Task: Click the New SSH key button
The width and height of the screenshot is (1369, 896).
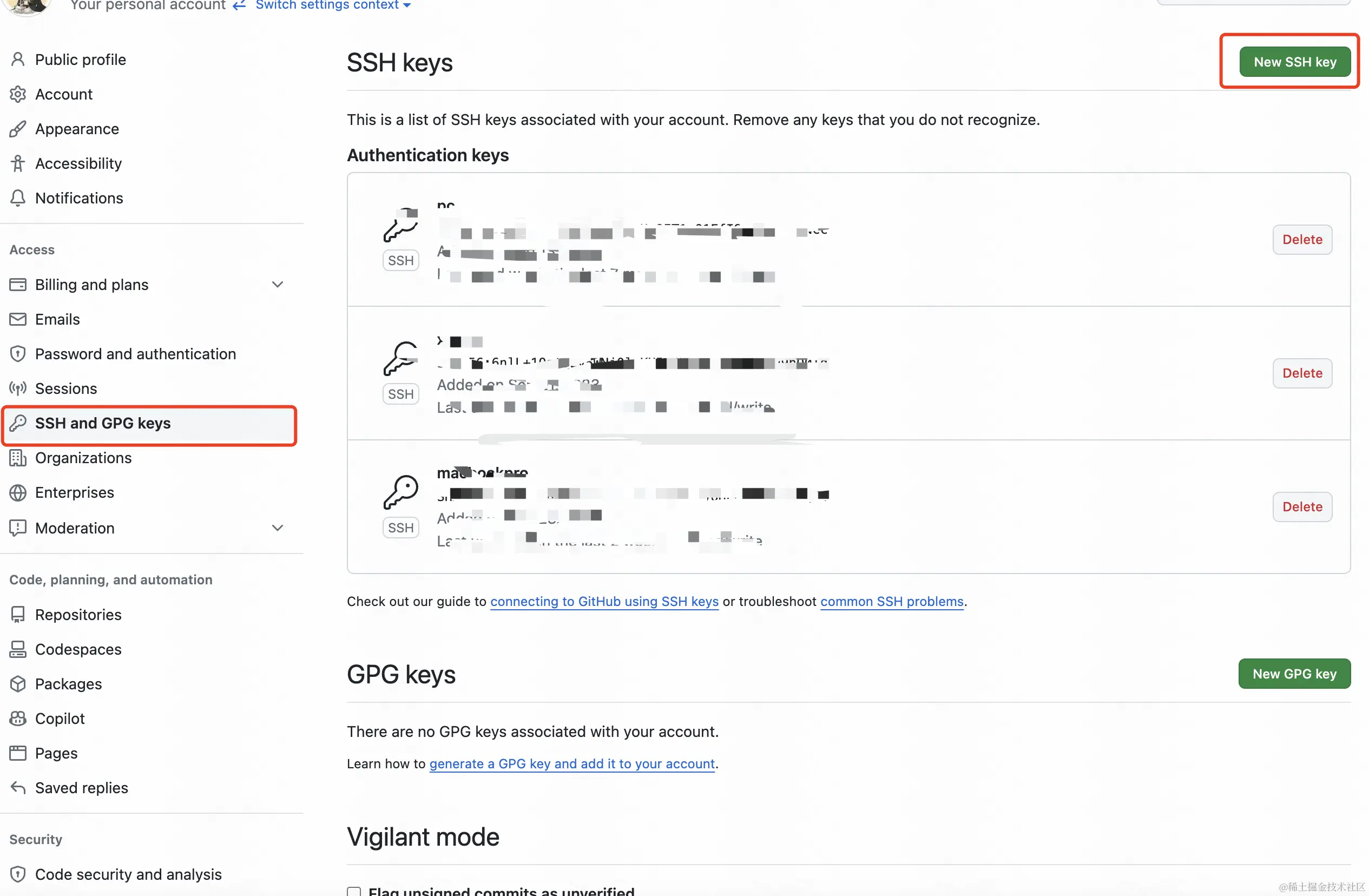Action: [x=1294, y=62]
